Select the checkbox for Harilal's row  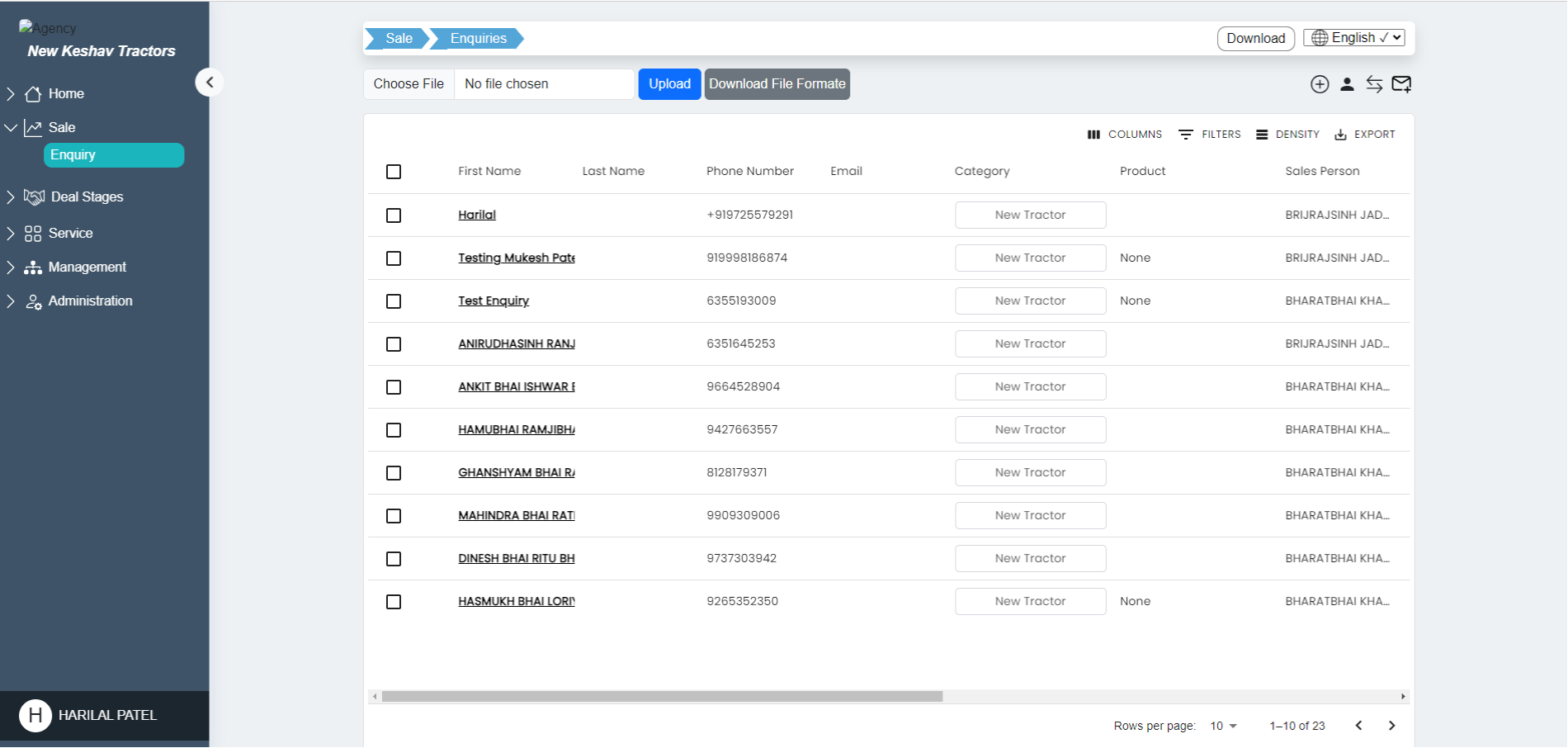394,215
